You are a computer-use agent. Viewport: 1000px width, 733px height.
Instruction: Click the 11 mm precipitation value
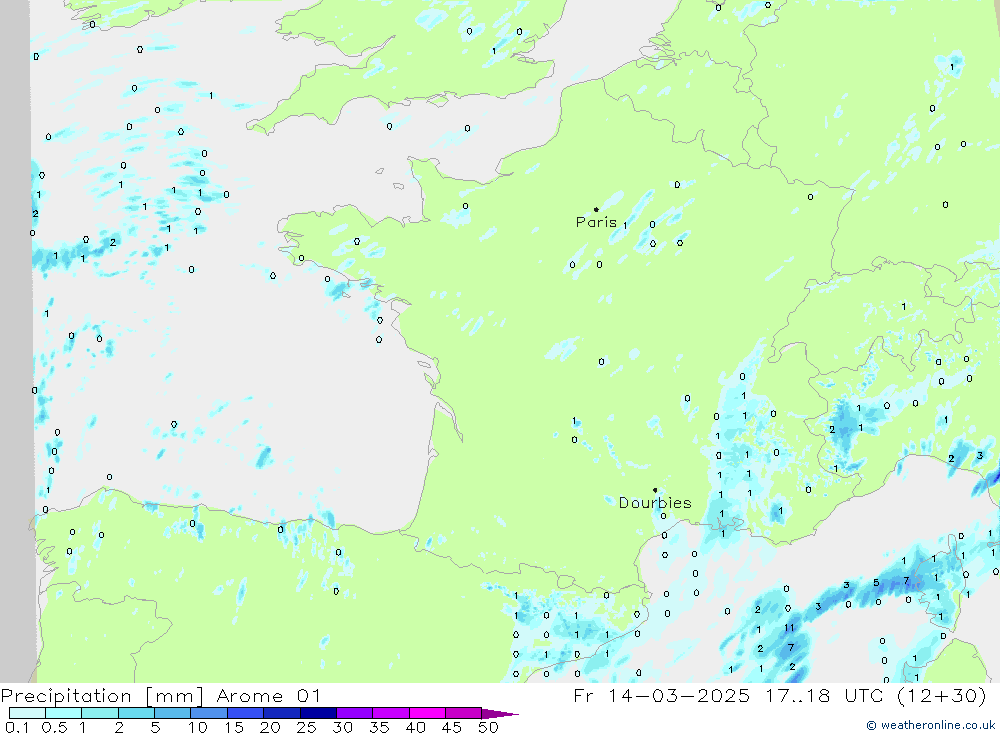[x=789, y=628]
